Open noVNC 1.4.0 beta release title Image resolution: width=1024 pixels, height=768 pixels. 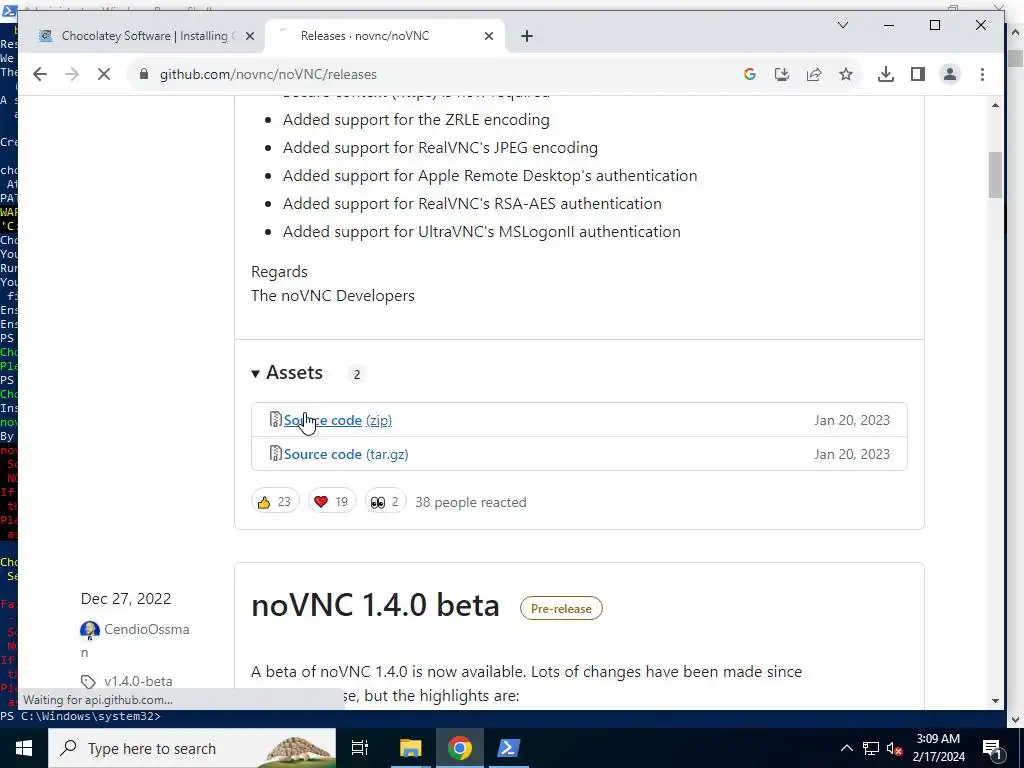click(x=376, y=605)
